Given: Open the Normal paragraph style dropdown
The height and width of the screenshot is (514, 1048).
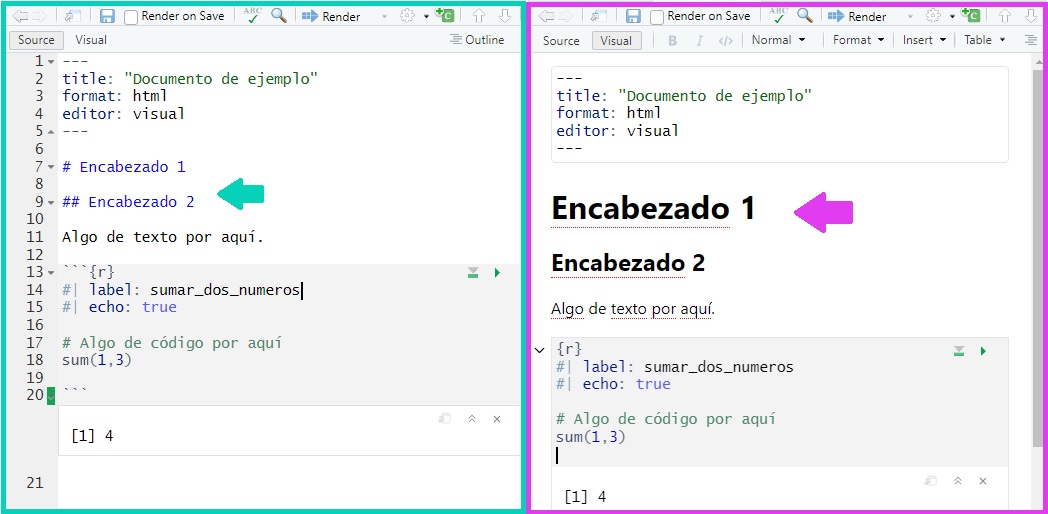Looking at the screenshot, I should [x=777, y=40].
